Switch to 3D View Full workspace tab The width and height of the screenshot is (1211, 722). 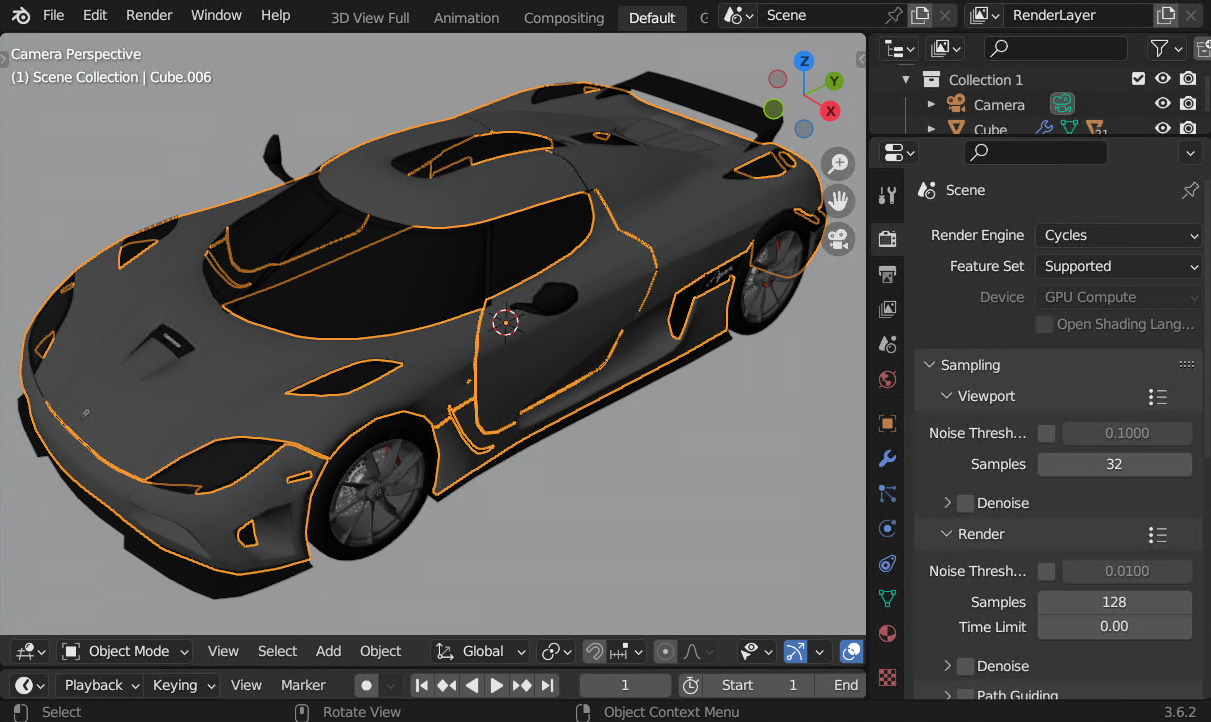click(x=370, y=17)
